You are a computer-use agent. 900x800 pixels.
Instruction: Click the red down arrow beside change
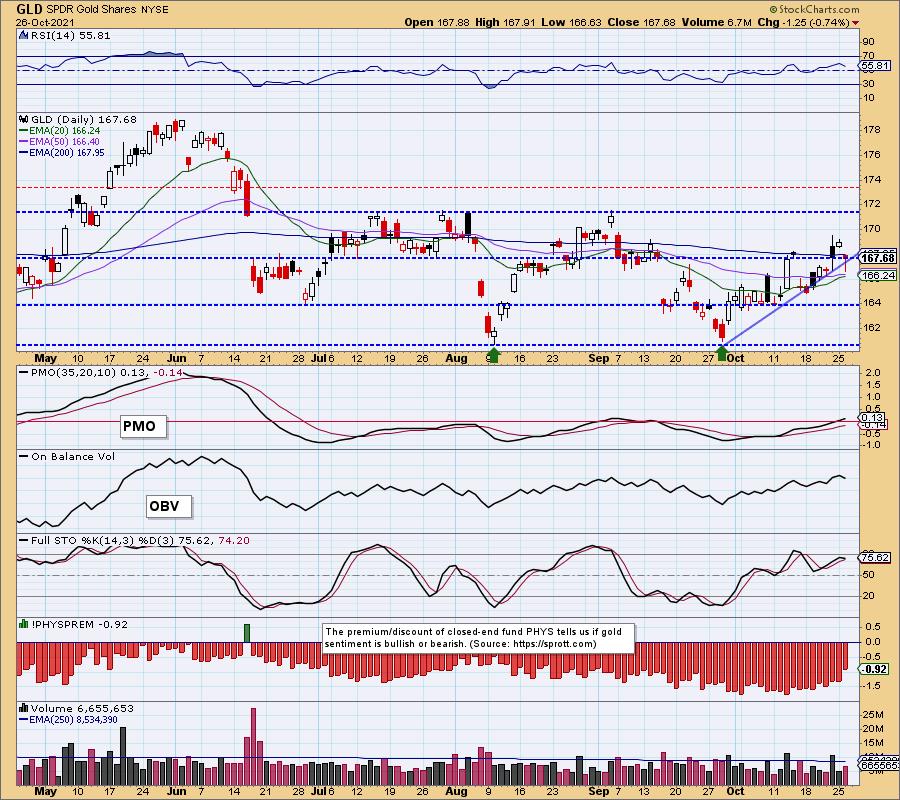(856, 23)
